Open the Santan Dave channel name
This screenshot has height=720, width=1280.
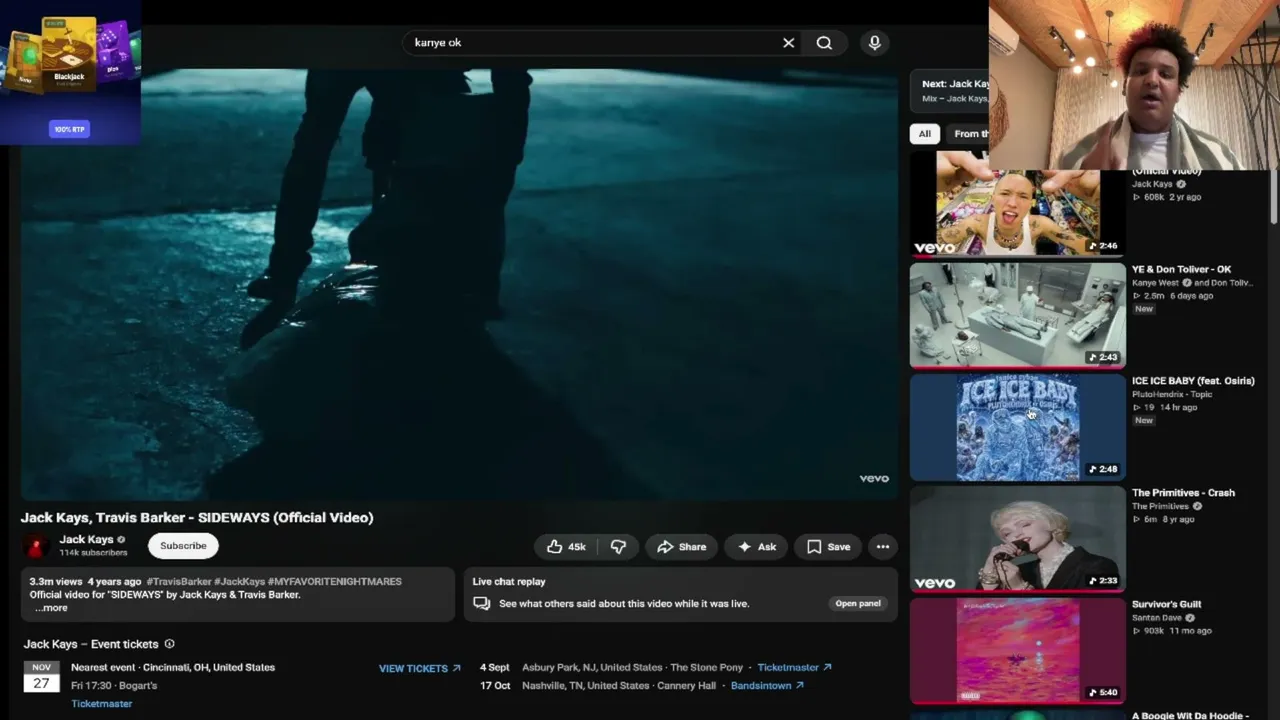click(1157, 618)
